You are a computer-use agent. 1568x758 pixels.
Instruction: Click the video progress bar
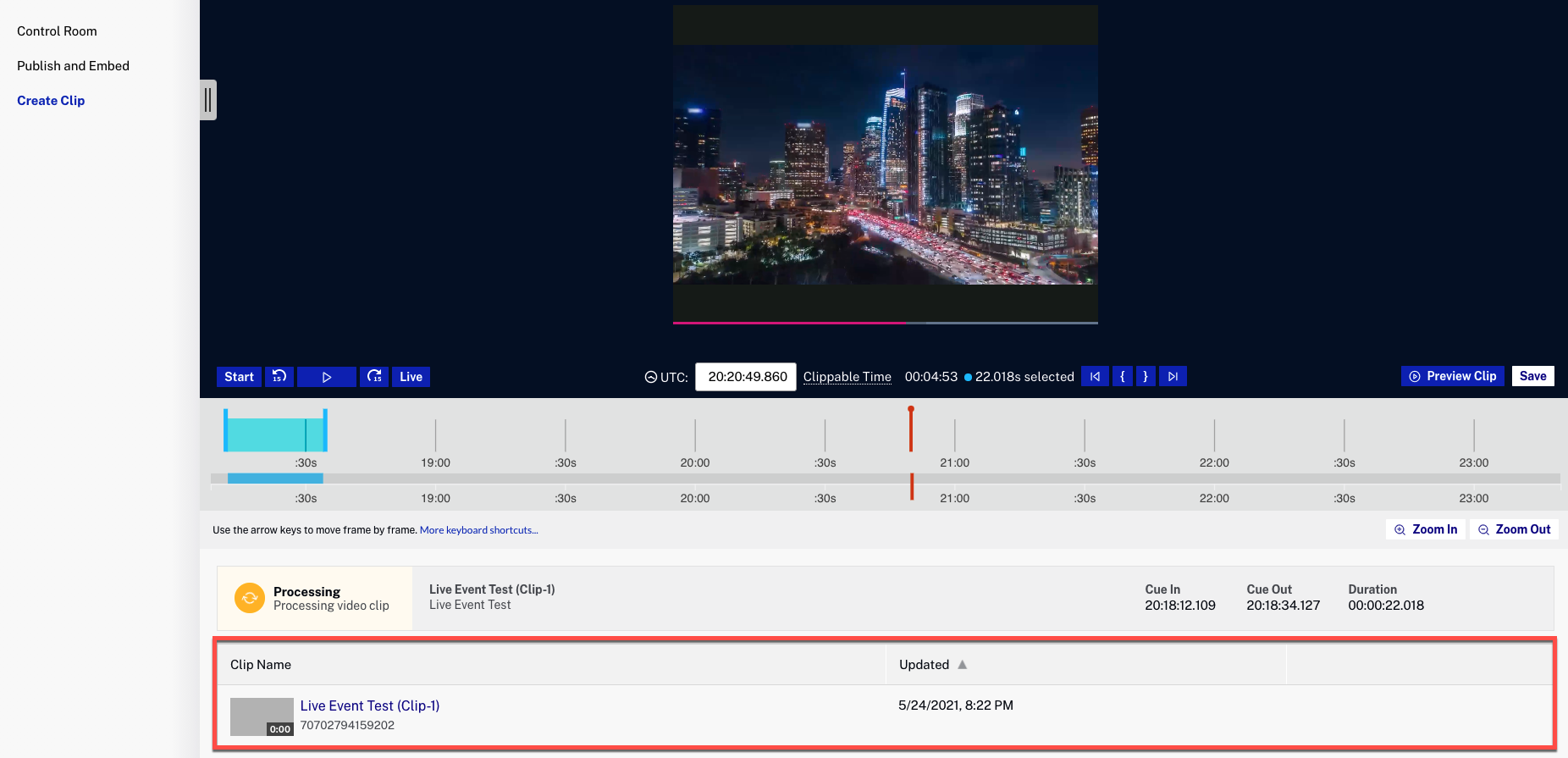point(886,323)
